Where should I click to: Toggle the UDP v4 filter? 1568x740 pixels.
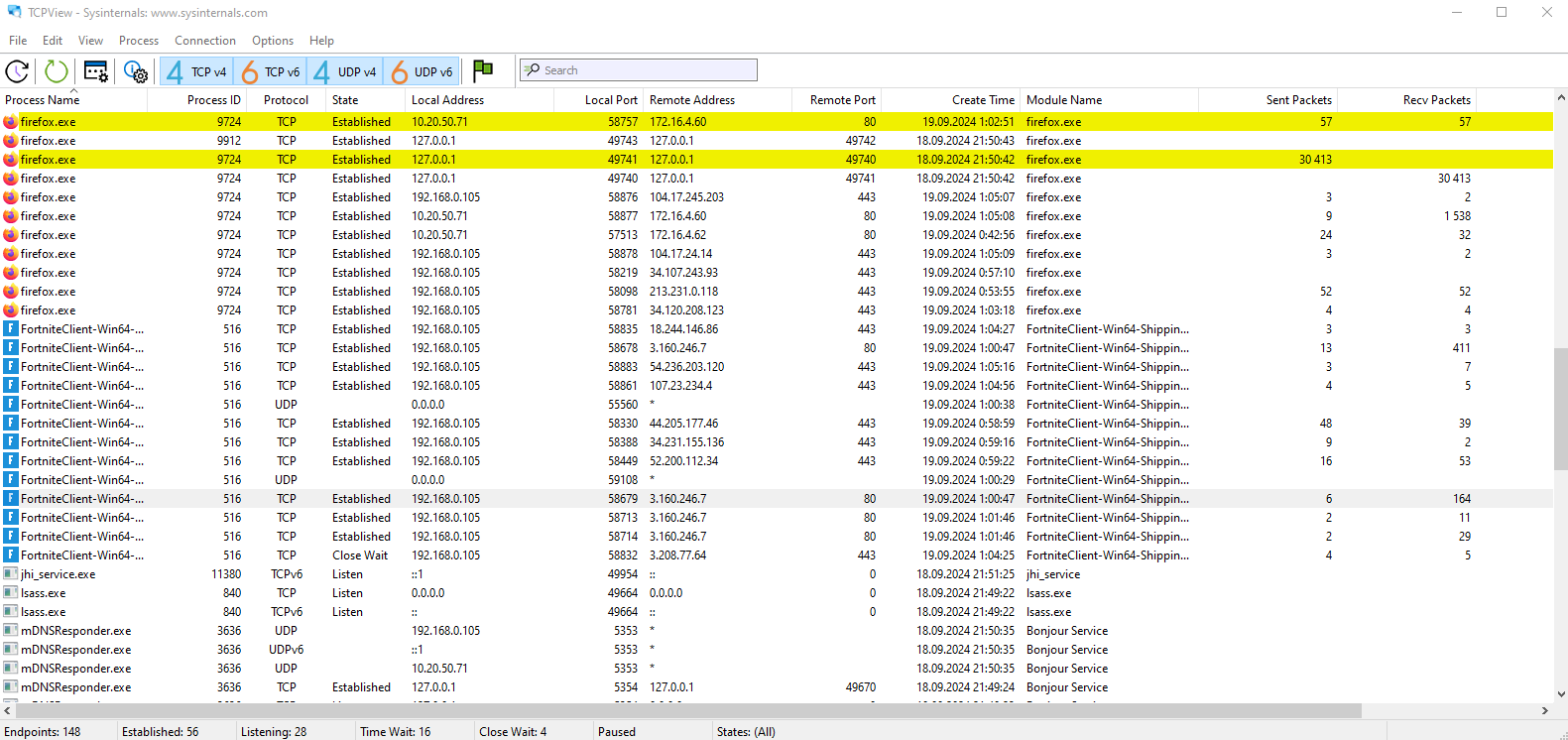[345, 71]
